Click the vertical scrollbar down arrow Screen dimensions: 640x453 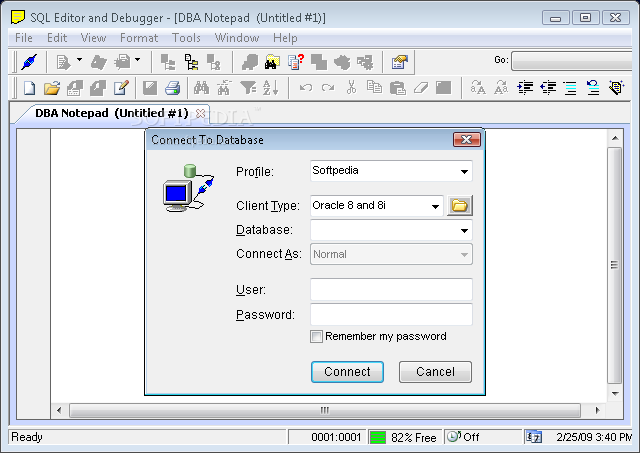click(x=615, y=393)
